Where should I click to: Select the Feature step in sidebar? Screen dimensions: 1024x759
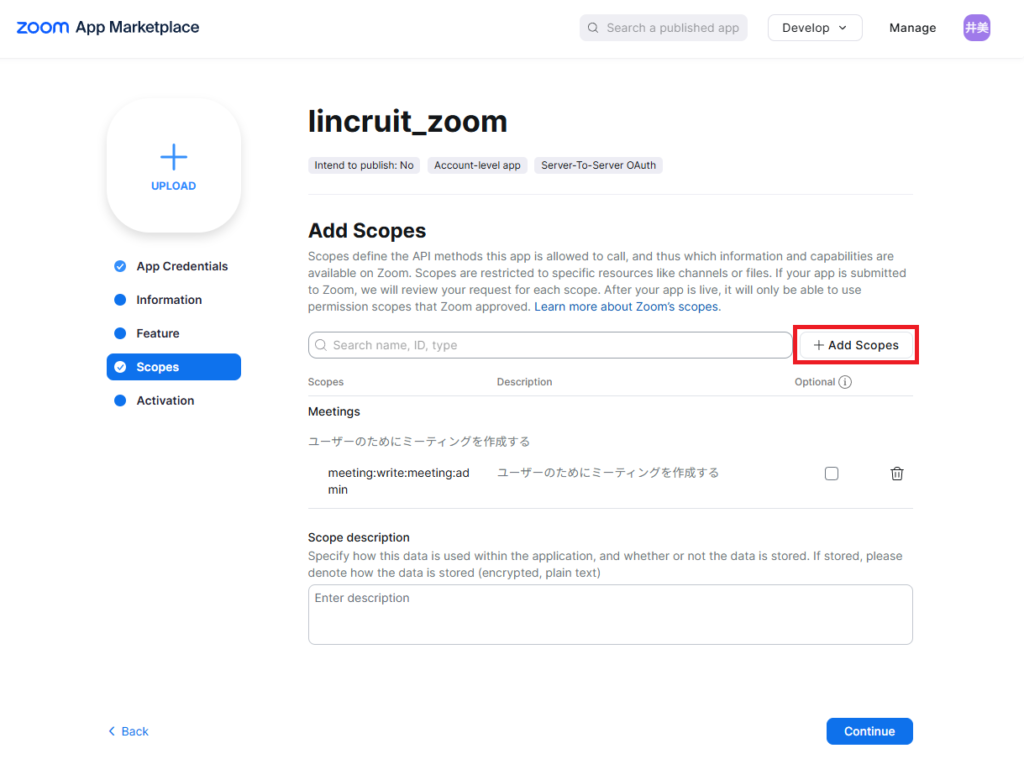point(158,333)
